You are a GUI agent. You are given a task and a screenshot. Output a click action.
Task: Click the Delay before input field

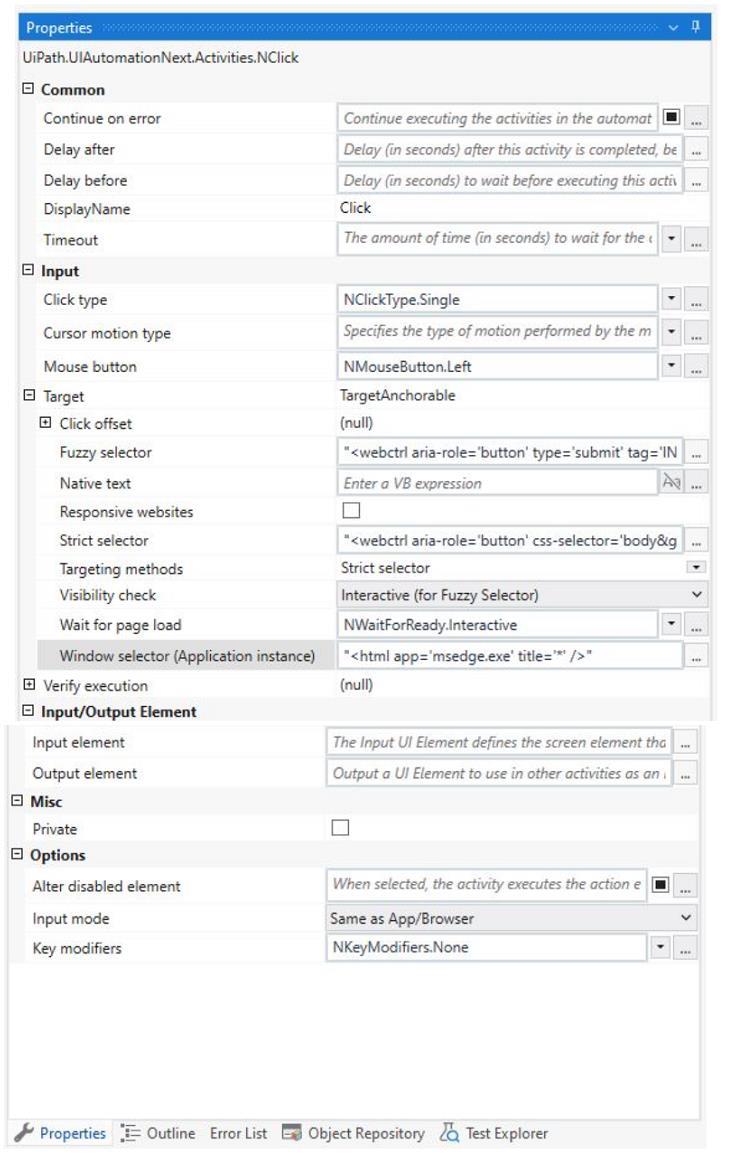pos(510,181)
